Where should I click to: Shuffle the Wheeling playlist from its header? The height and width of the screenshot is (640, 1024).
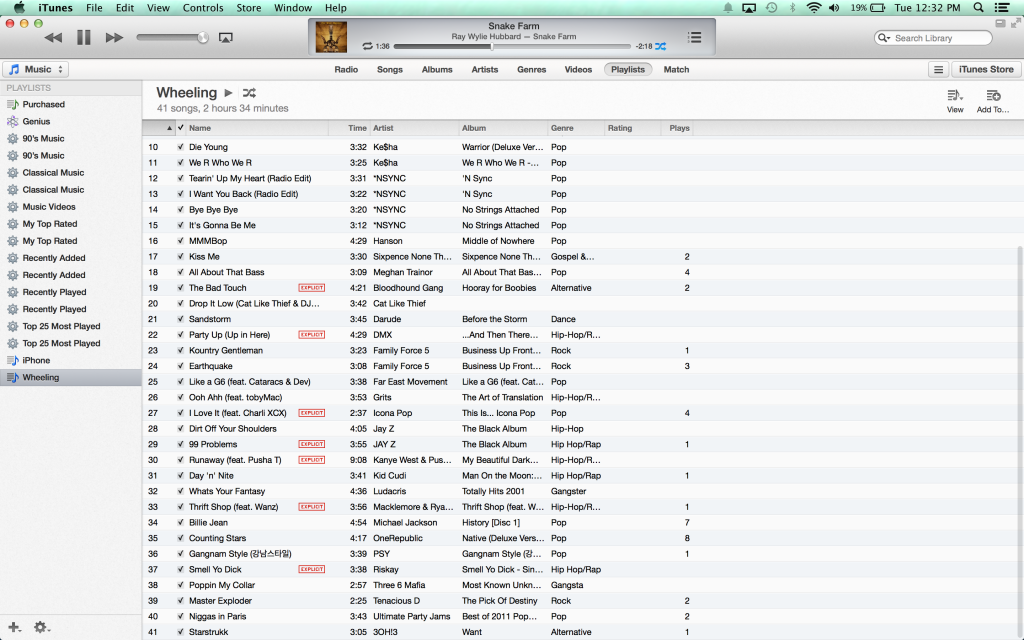click(249, 93)
